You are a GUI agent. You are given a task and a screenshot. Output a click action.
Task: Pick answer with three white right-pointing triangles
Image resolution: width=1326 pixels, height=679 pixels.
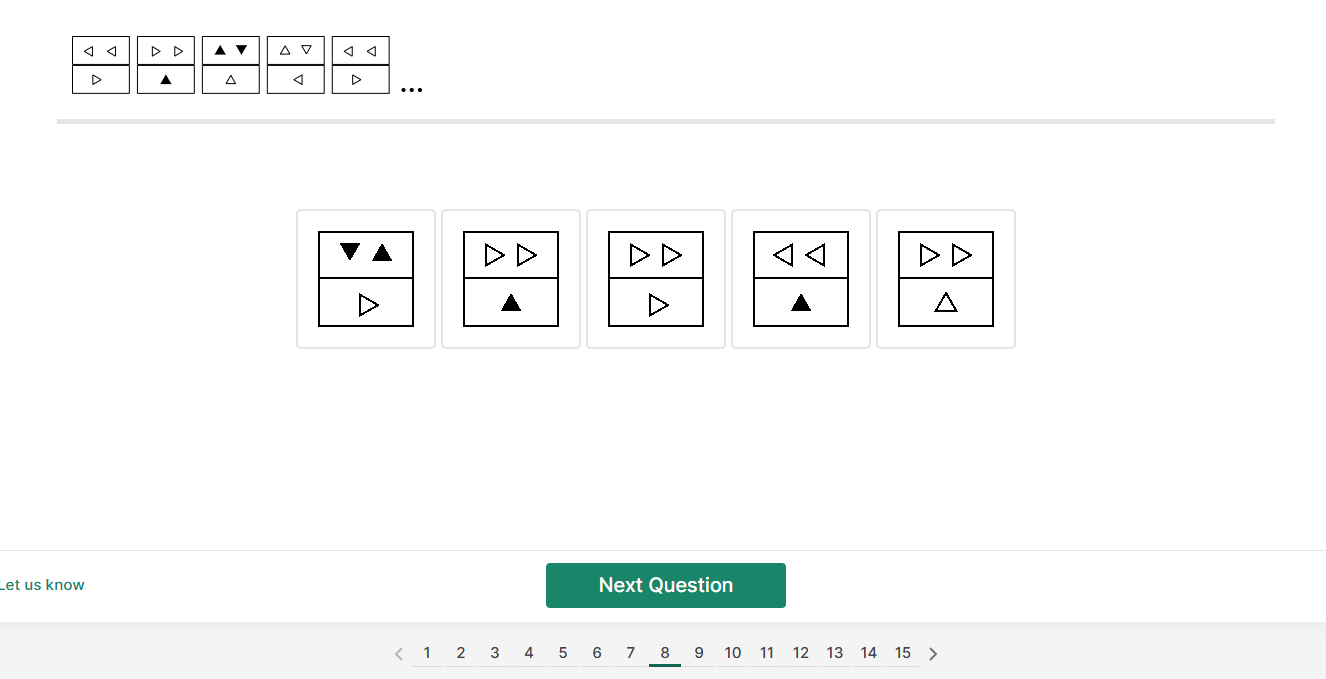pos(656,279)
